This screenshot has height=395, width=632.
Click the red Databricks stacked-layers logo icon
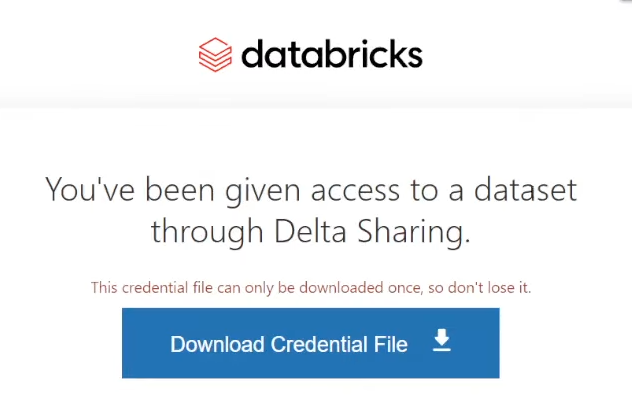pos(215,55)
